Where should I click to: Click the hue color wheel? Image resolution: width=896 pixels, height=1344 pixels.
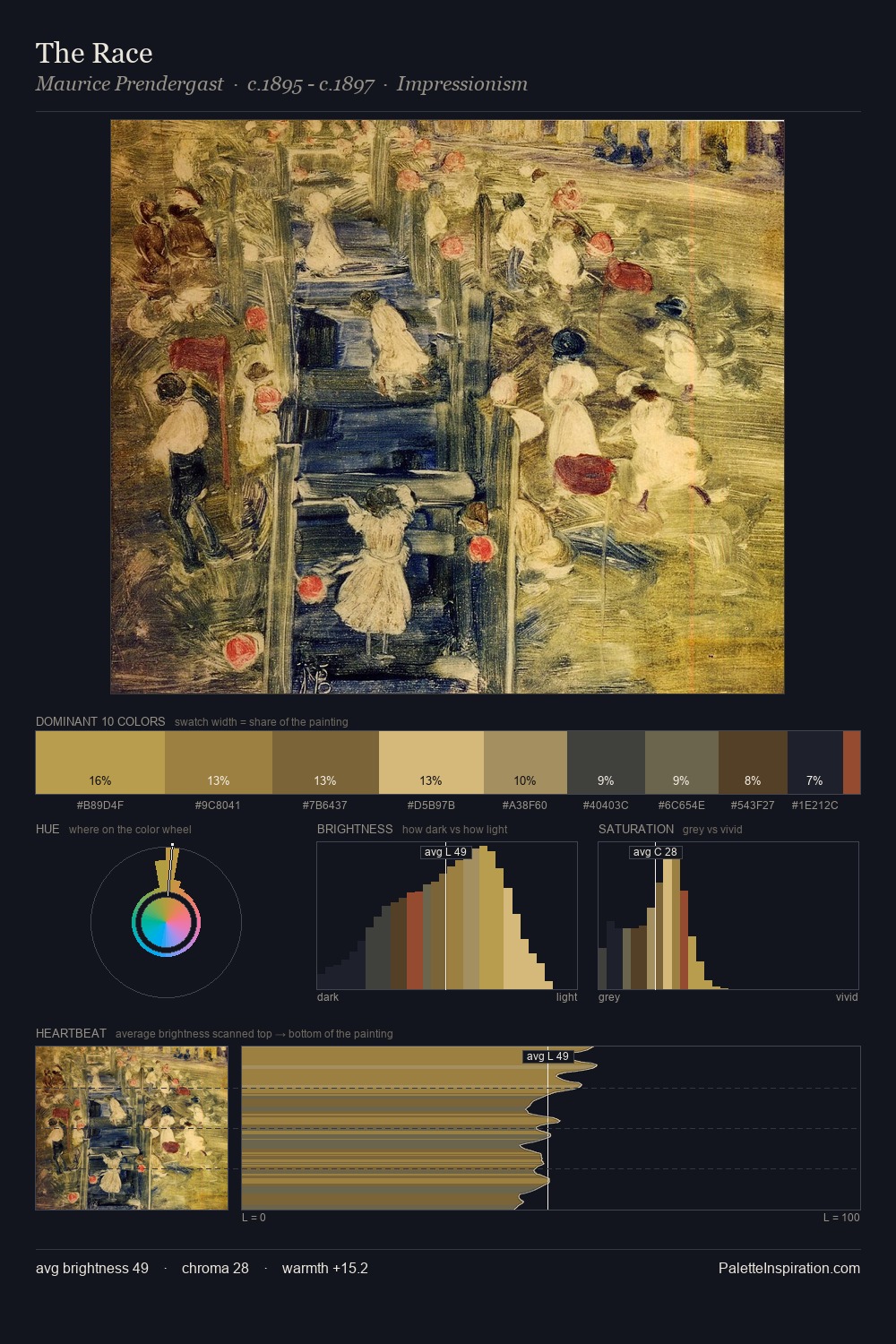point(166,922)
